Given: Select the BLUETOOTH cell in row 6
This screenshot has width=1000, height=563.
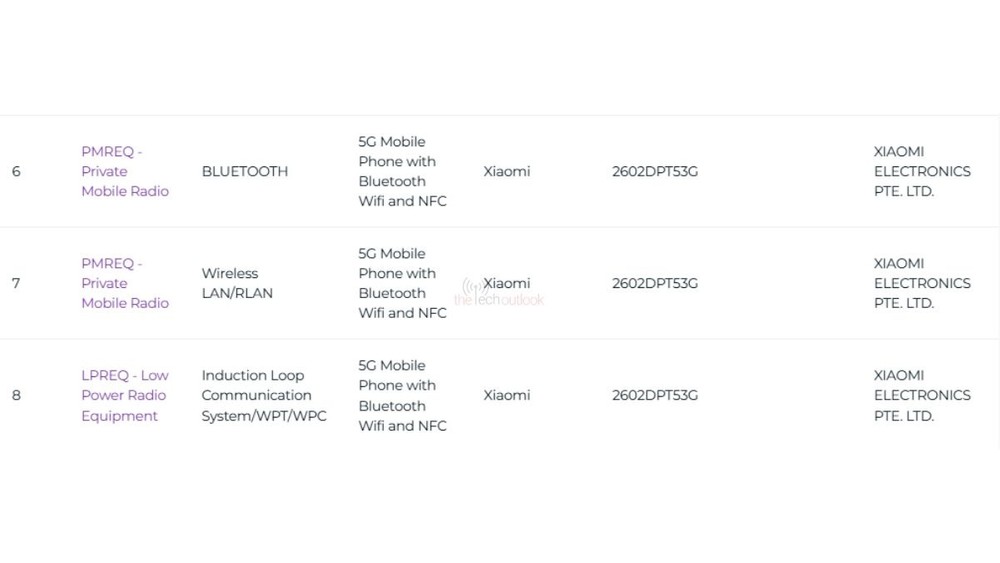Looking at the screenshot, I should tap(245, 171).
